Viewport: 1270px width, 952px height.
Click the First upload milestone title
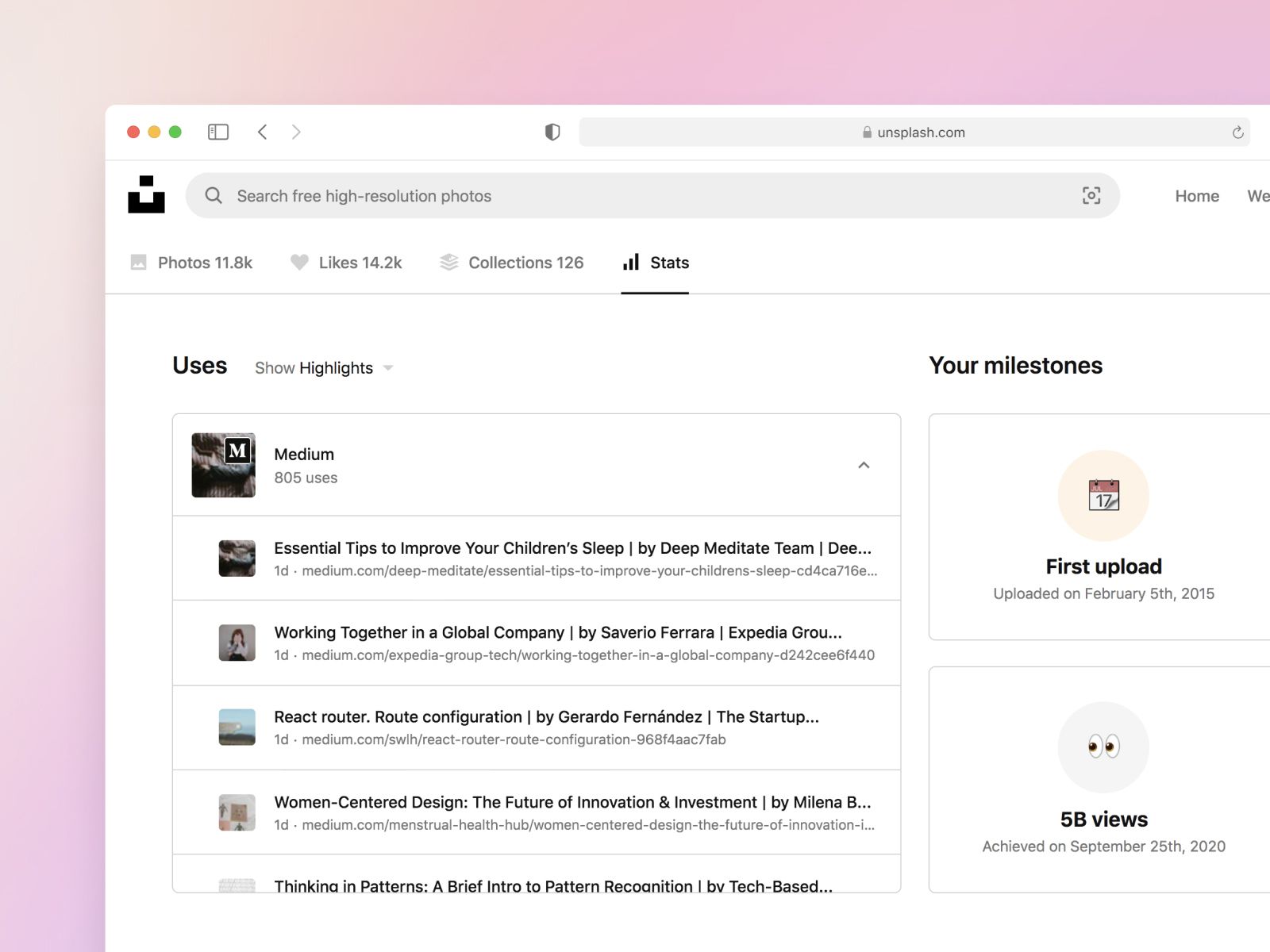pyautogui.click(x=1103, y=566)
